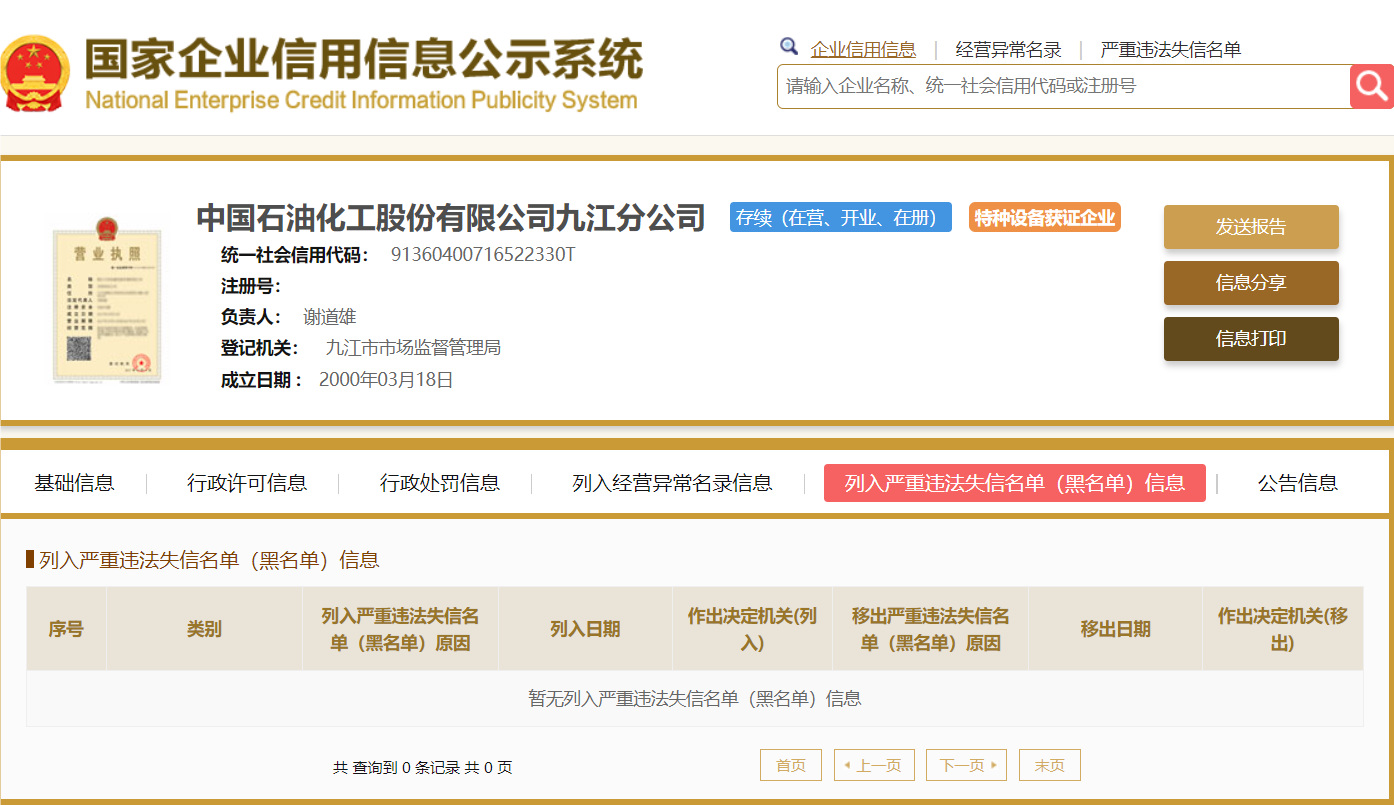Click the 作出决定机关(列入) column header

pos(752,629)
